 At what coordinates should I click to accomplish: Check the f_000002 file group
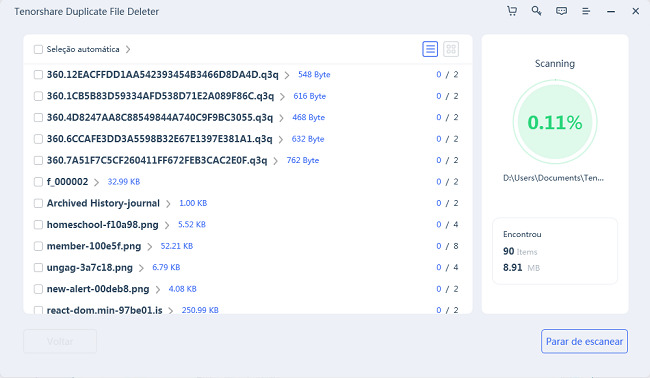coord(38,182)
